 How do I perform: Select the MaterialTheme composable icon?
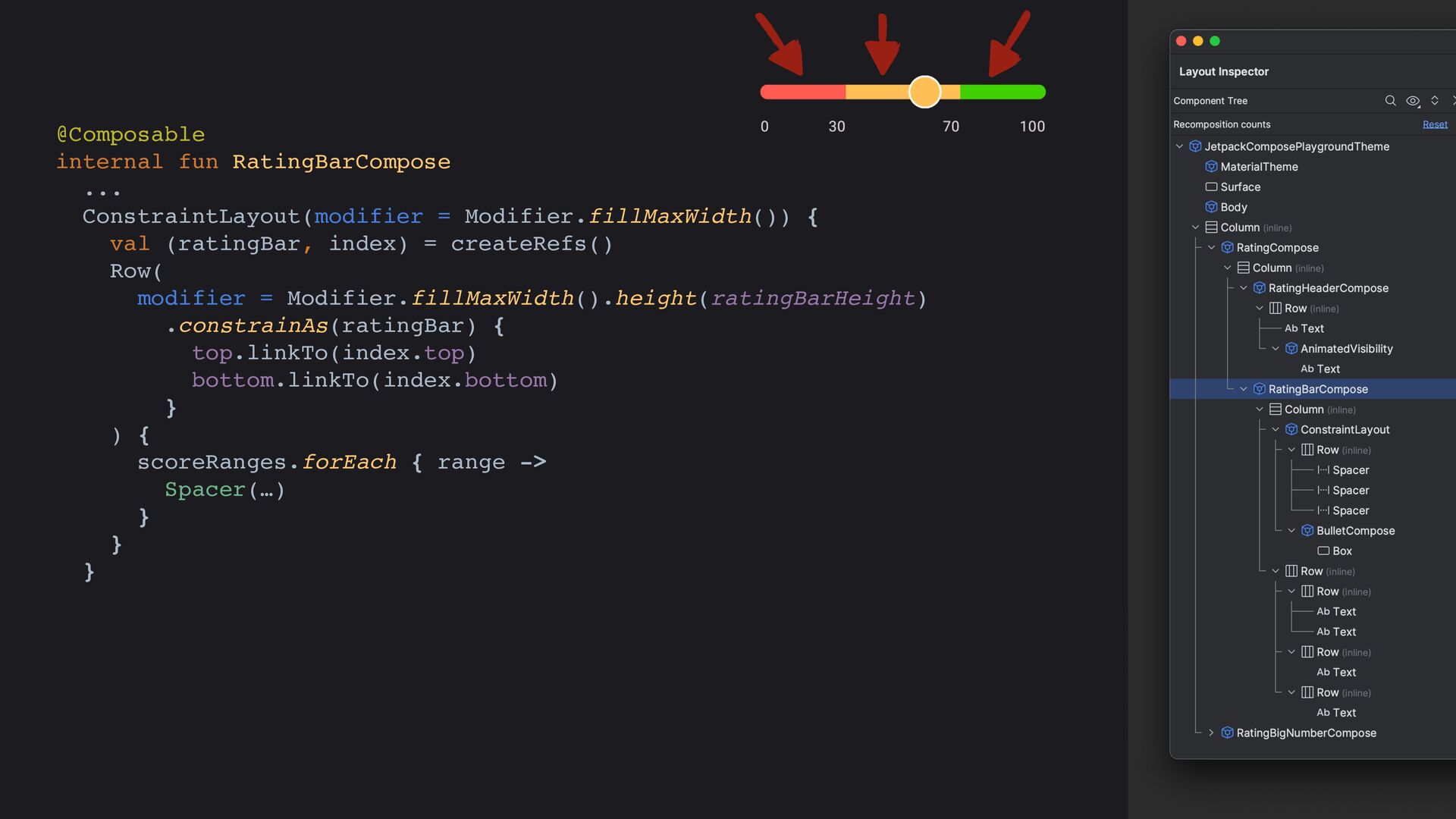click(x=1211, y=167)
